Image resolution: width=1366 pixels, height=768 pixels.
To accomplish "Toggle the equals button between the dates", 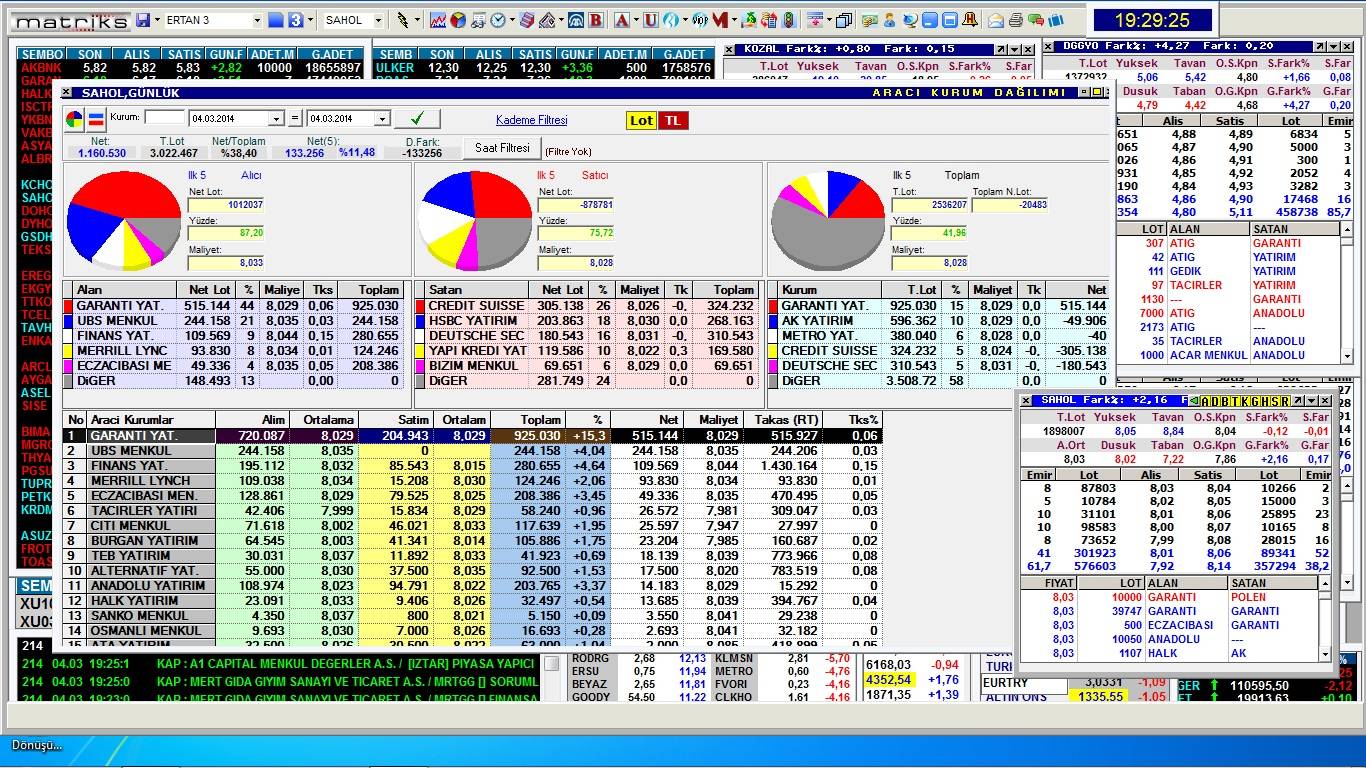I will 295,119.
